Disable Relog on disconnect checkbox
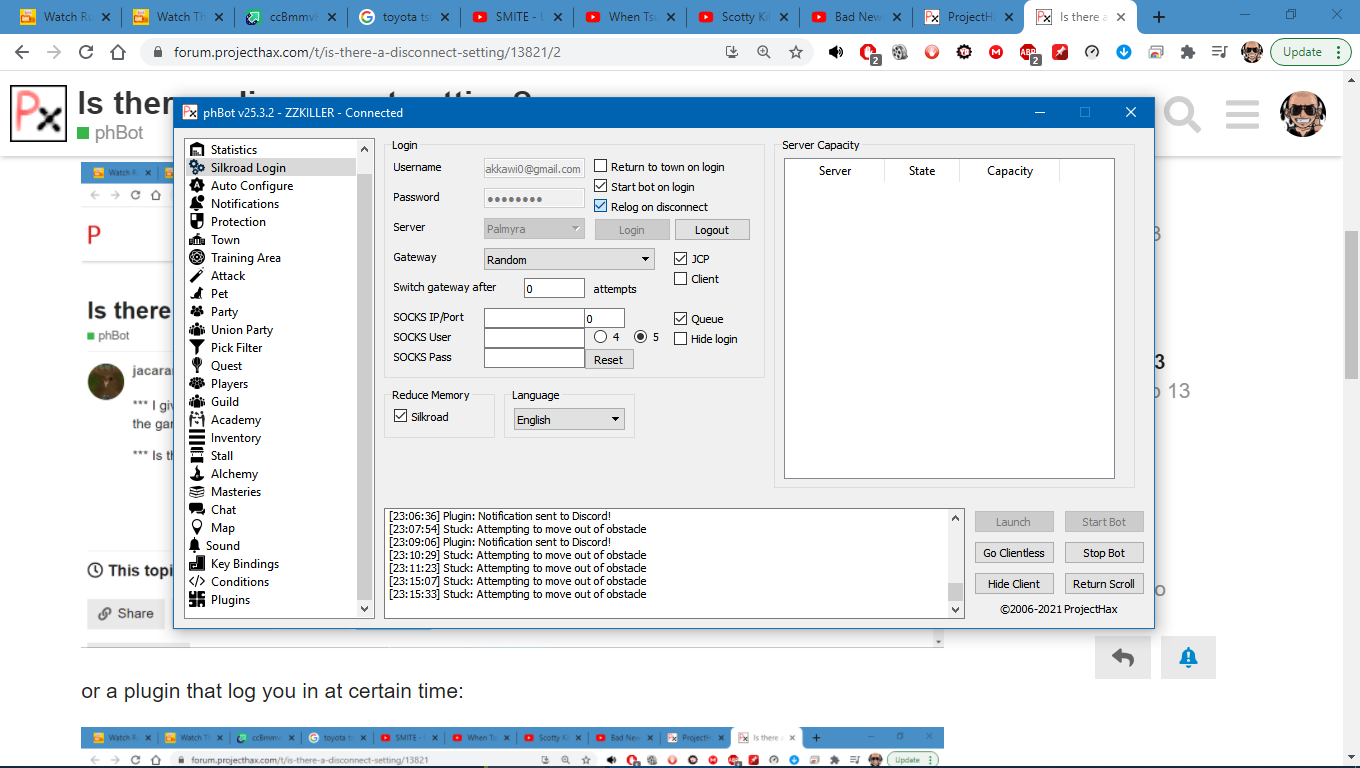This screenshot has height=768, width=1360. (x=601, y=207)
